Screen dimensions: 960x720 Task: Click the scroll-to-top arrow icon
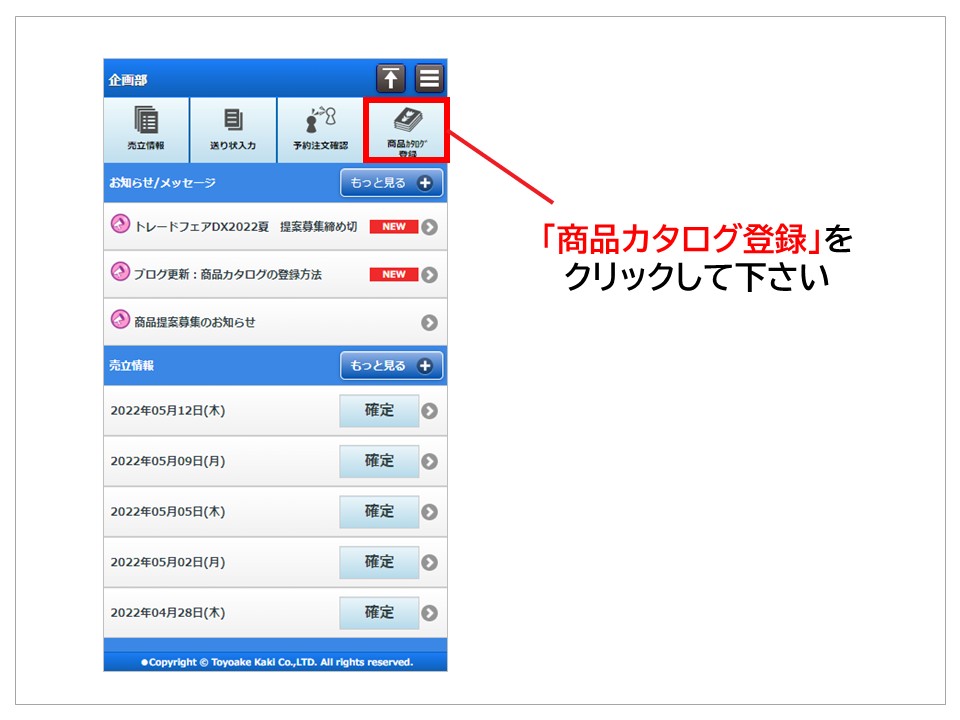[390, 78]
